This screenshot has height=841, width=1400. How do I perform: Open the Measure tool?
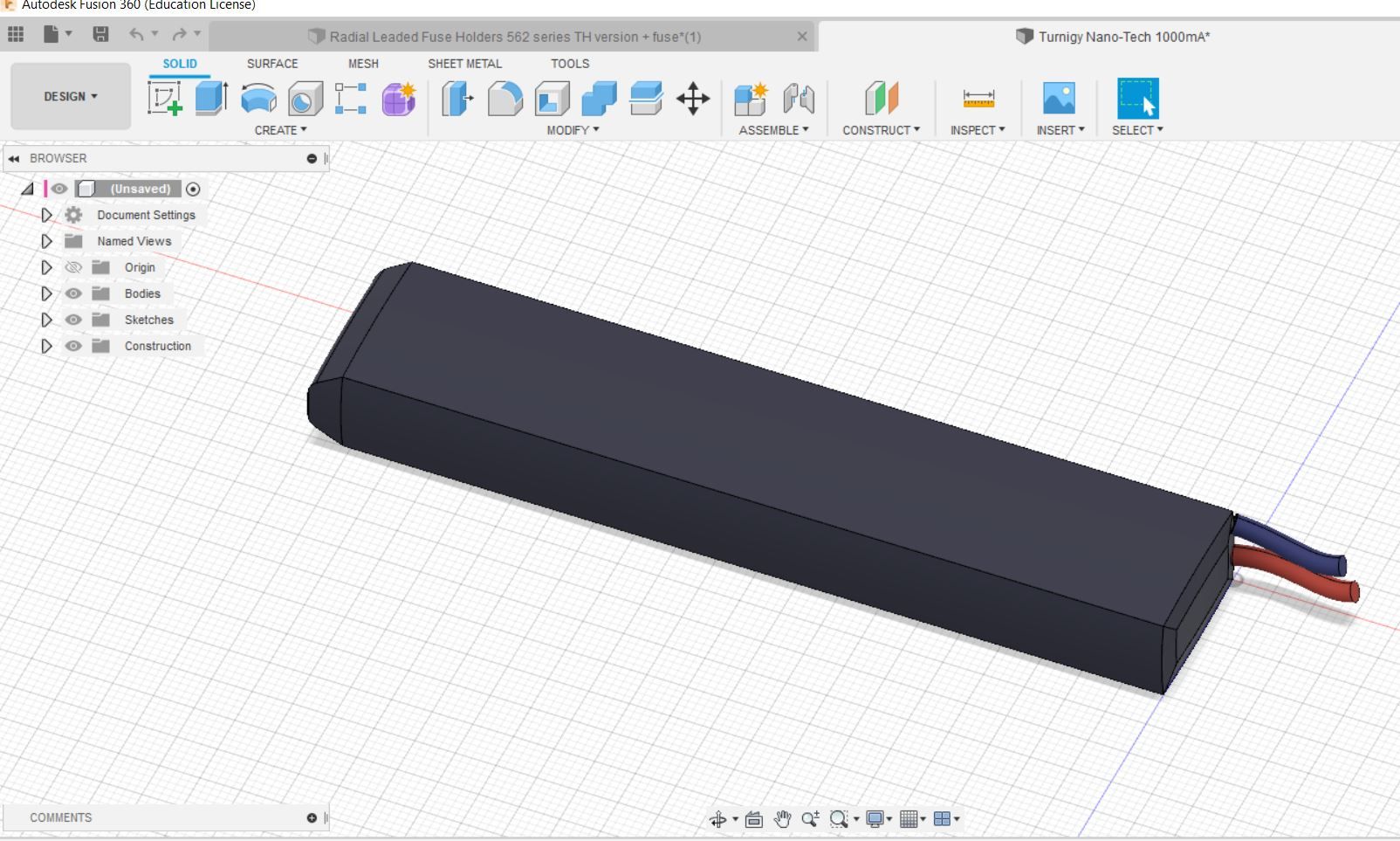[978, 99]
